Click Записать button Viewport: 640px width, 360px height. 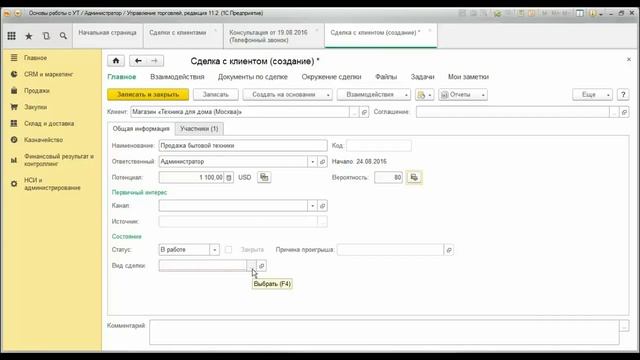216,95
